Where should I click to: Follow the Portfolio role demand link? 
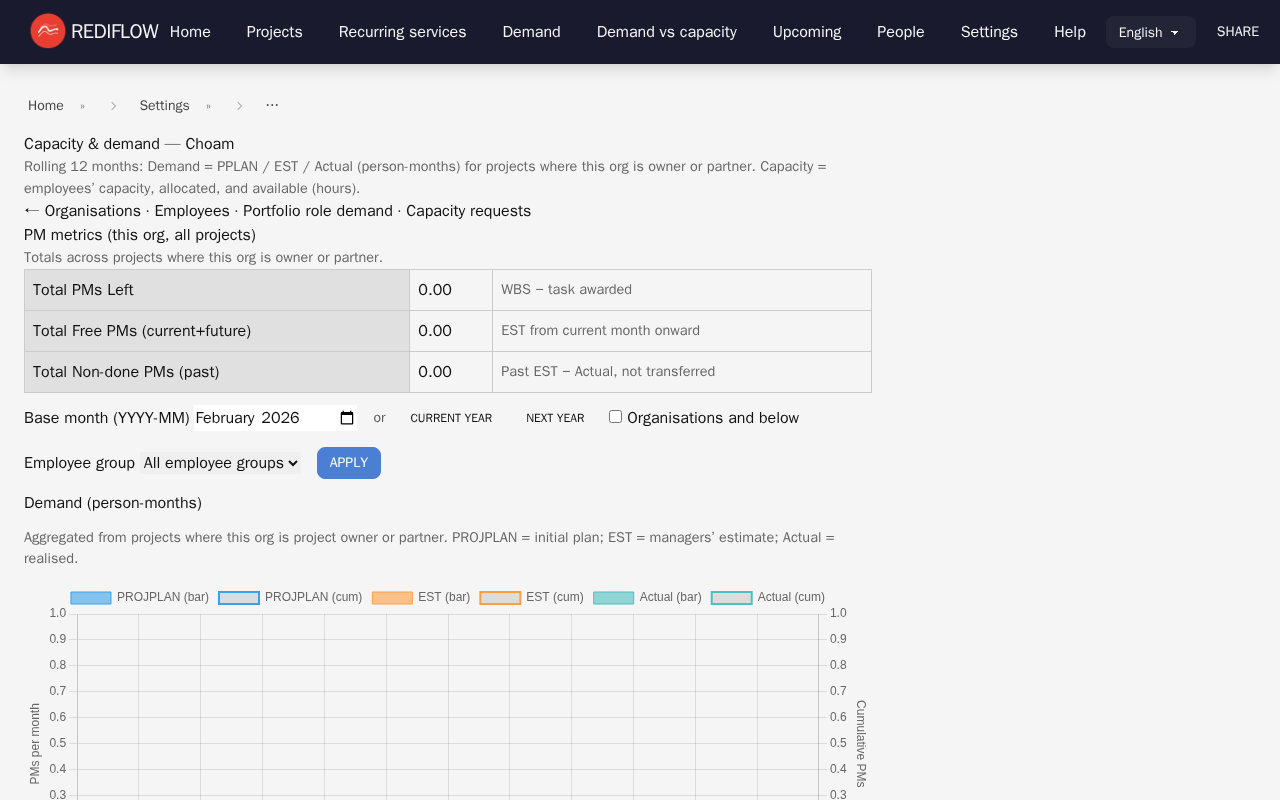click(x=317, y=211)
